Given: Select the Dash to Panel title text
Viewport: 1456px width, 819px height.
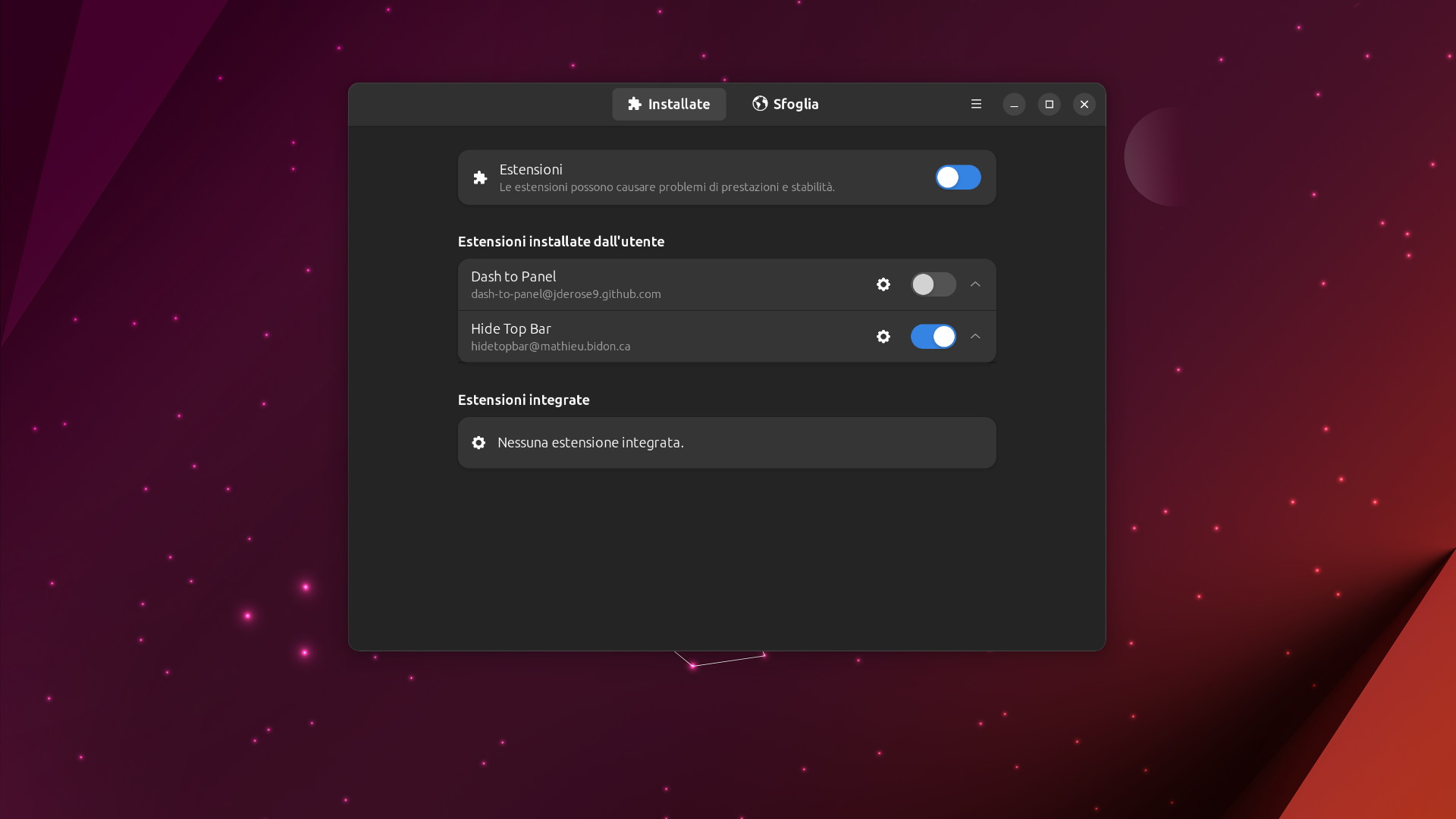Looking at the screenshot, I should tap(513, 276).
